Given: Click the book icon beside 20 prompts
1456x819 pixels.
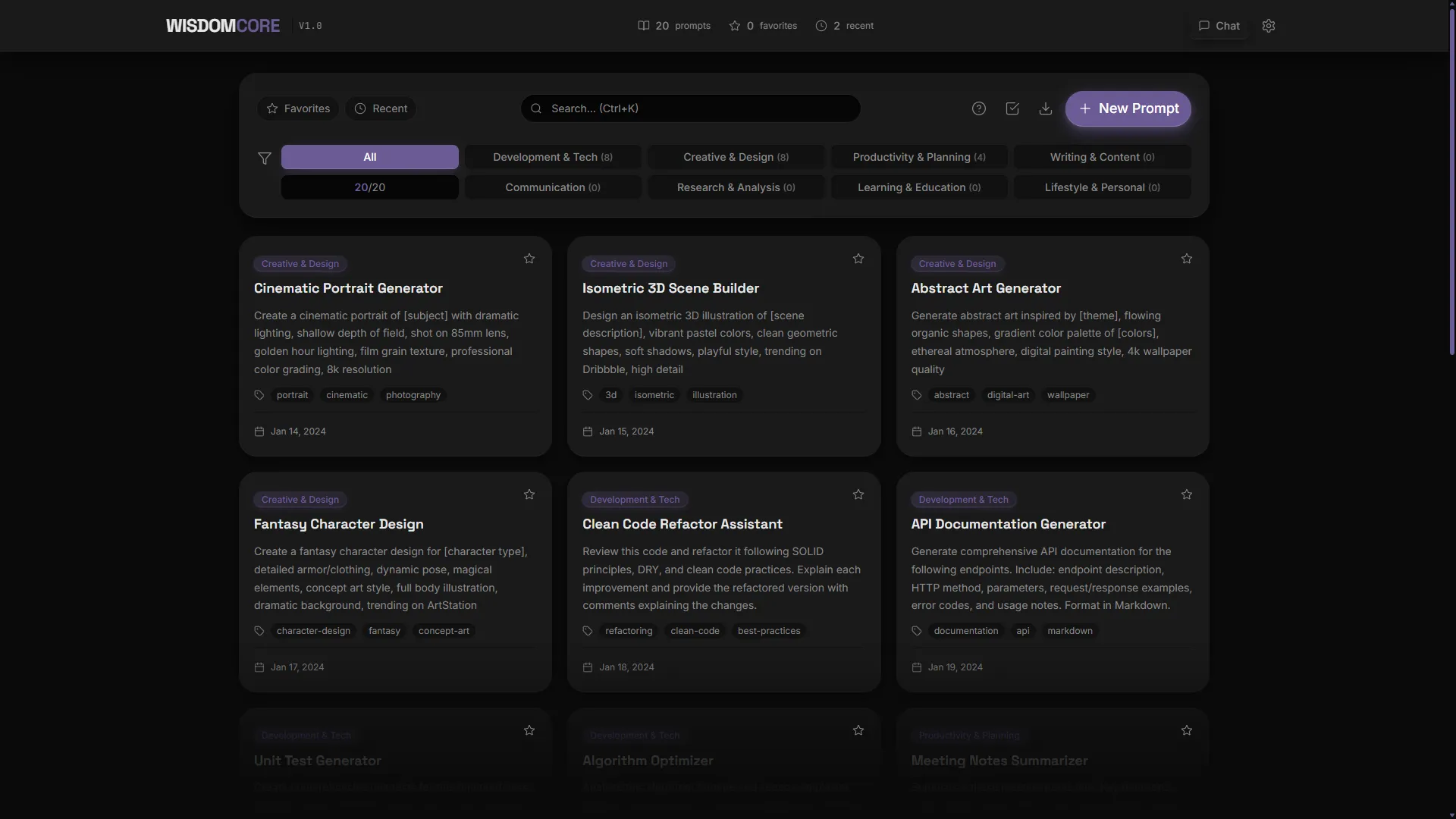Looking at the screenshot, I should point(644,26).
